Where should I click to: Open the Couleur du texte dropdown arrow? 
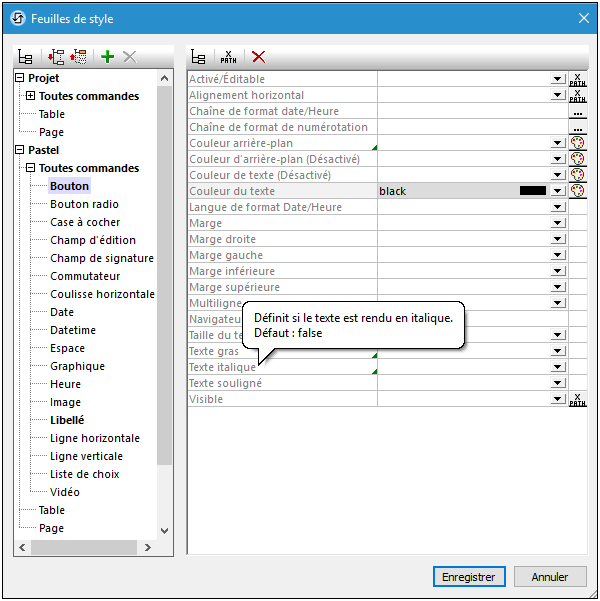[558, 191]
